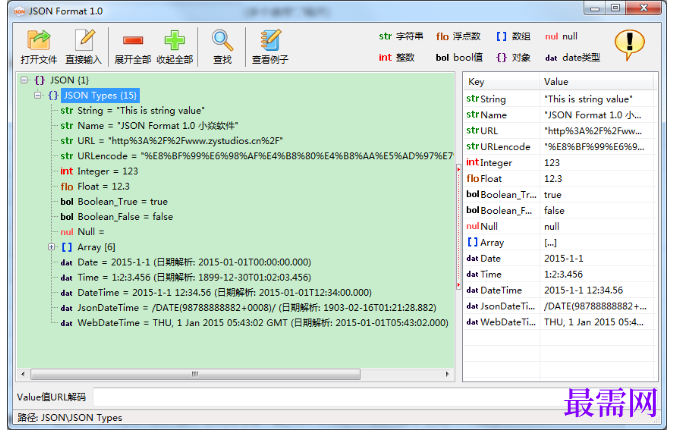Screen dimensions: 676x434
Task: Click the table value 1:2:3.456
Action: coord(563,275)
